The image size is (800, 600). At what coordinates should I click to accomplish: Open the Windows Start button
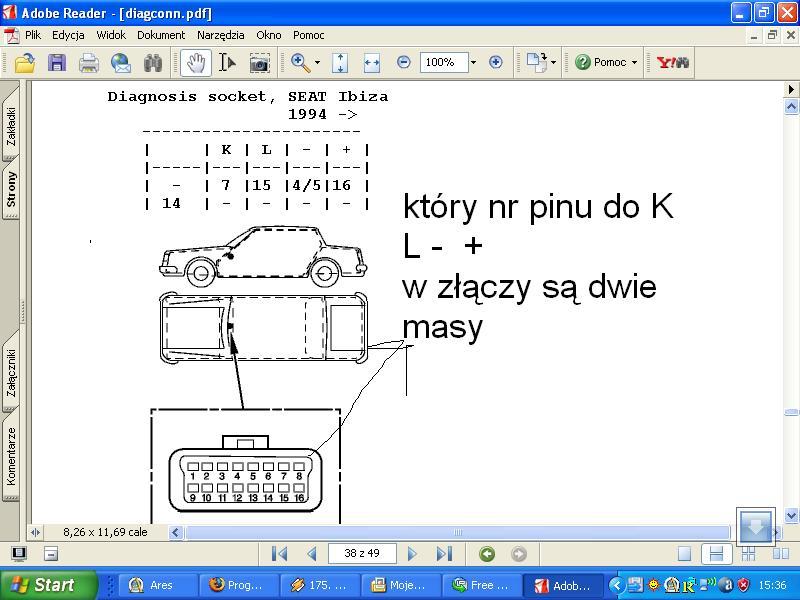(x=48, y=585)
